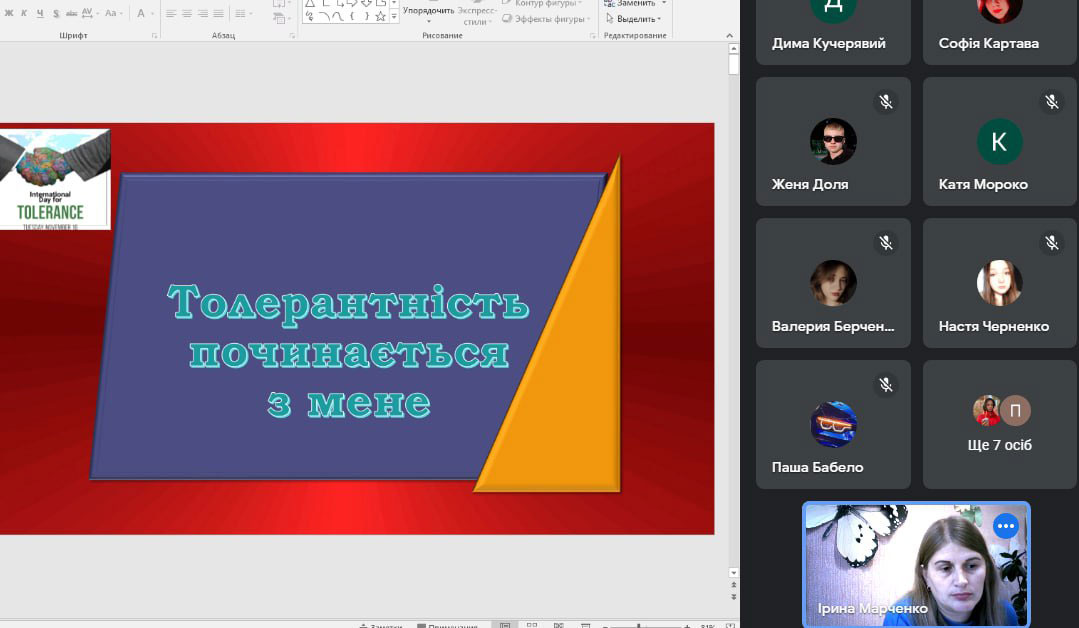Screen dimensions: 1079x628
Task: Select the star shape in gallery
Action: point(380,16)
